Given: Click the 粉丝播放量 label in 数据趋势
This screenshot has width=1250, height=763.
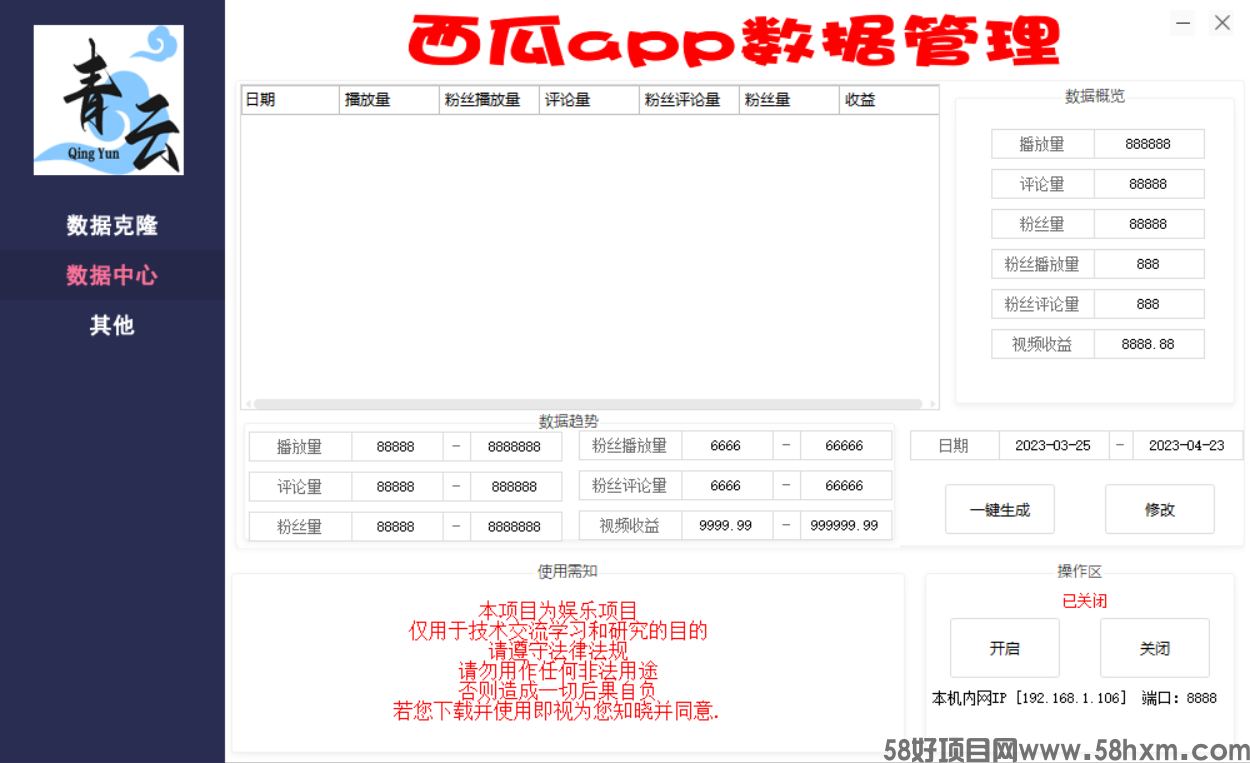Looking at the screenshot, I should (x=630, y=446).
